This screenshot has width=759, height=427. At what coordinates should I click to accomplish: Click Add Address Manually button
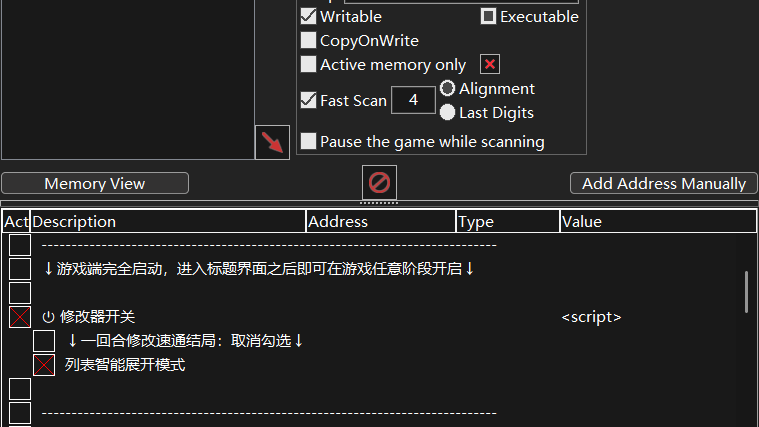[x=664, y=183]
